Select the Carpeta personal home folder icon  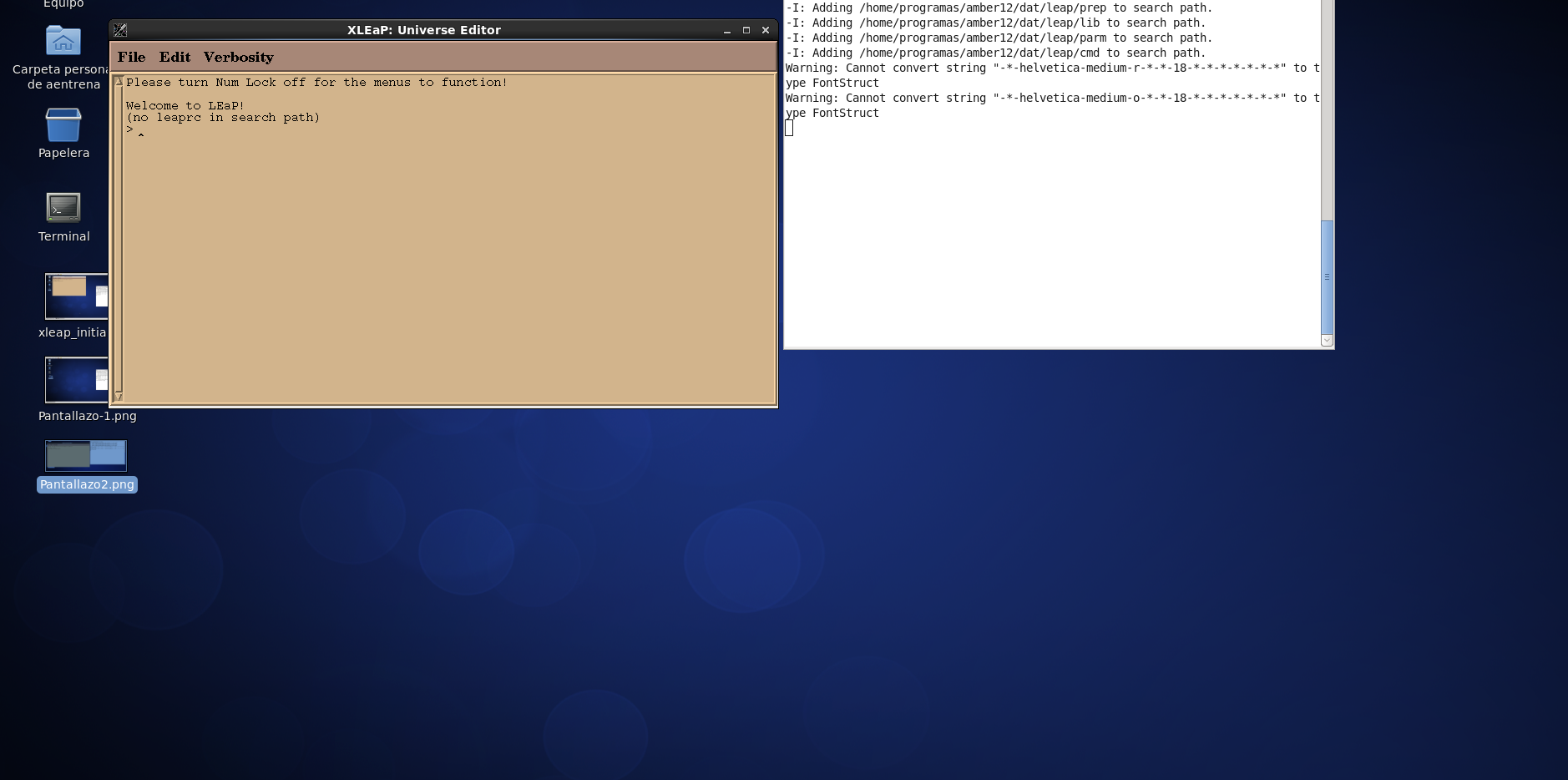63,41
